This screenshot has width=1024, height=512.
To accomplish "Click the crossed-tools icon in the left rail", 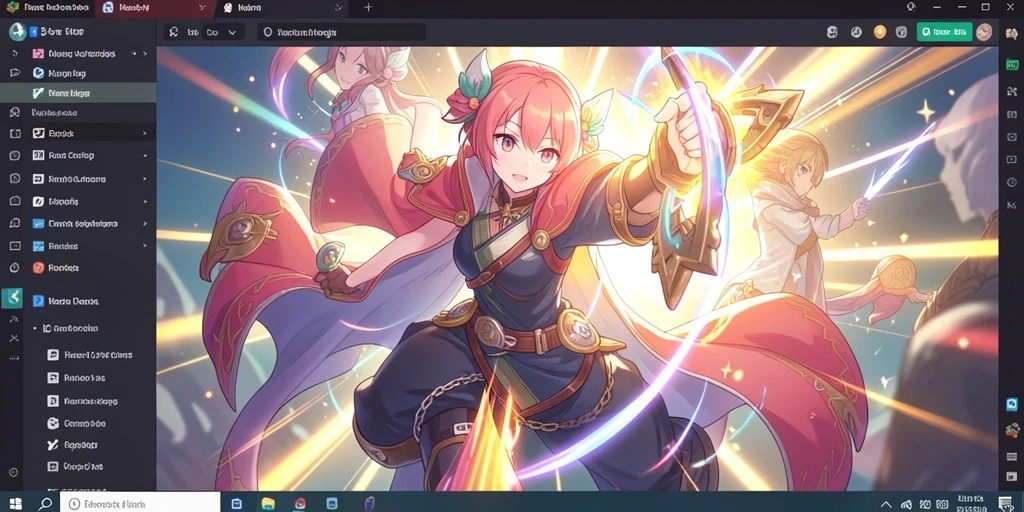I will [x=14, y=338].
